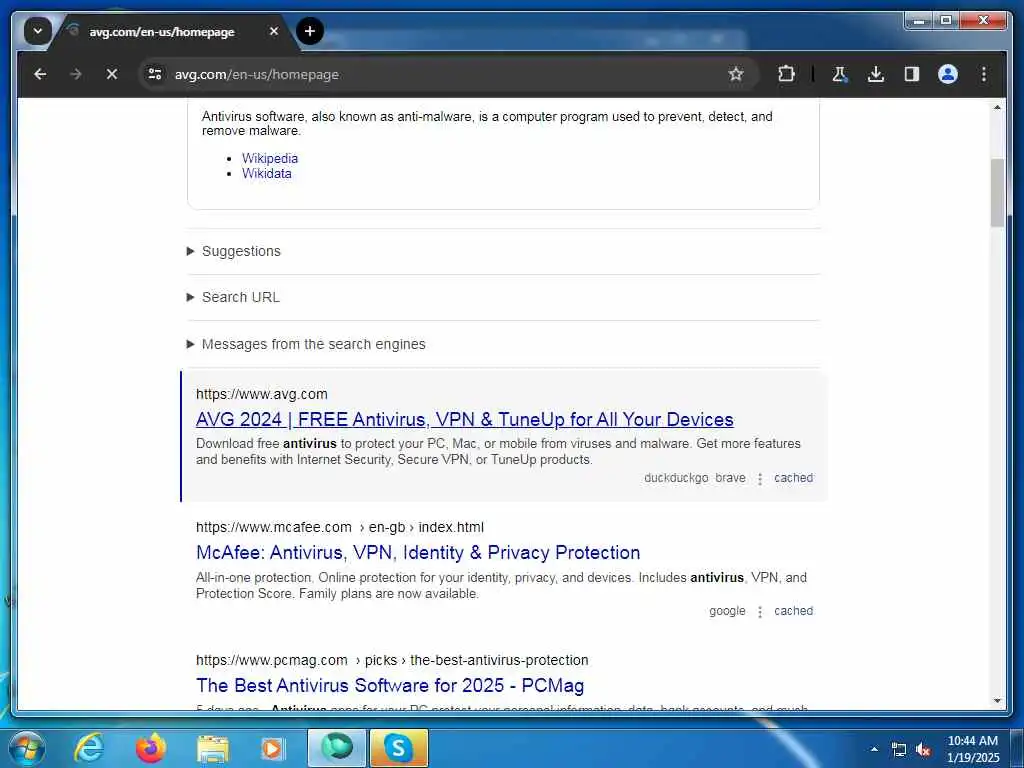Image resolution: width=1024 pixels, height=768 pixels.
Task: Click the https://www.mcafee.com URL text
Action: click(274, 528)
